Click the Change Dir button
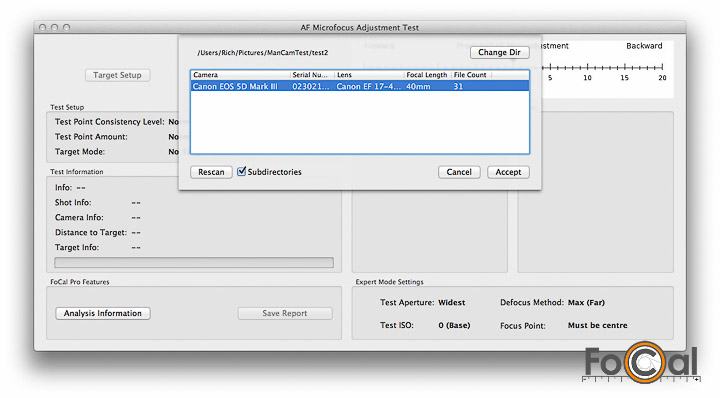The height and width of the screenshot is (398, 720). click(x=499, y=52)
